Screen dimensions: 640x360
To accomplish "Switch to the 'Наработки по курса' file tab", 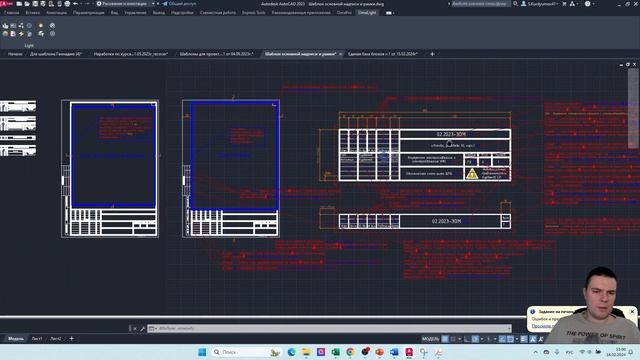I will tap(131, 54).
